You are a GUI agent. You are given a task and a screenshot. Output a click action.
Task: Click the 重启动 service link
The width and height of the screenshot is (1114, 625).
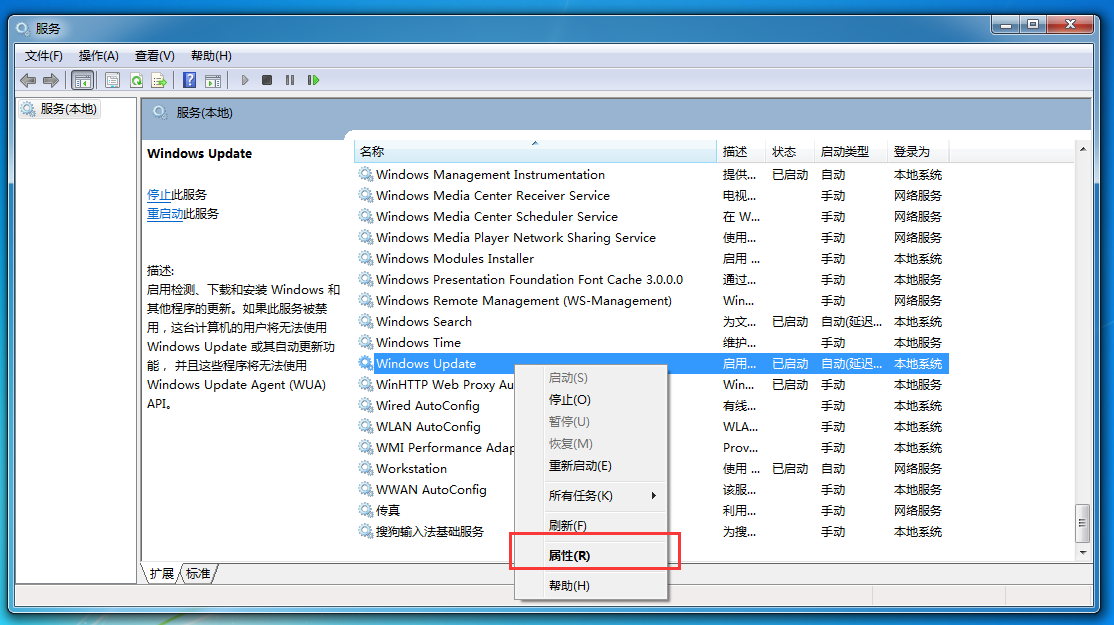165,214
